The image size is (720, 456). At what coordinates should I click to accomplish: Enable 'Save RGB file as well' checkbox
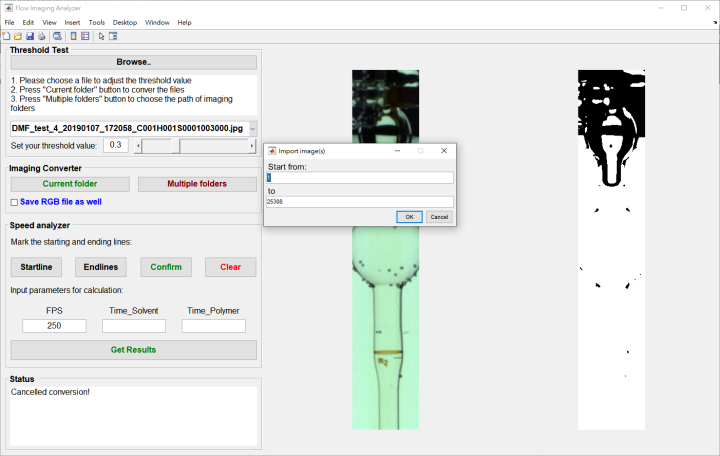14,202
